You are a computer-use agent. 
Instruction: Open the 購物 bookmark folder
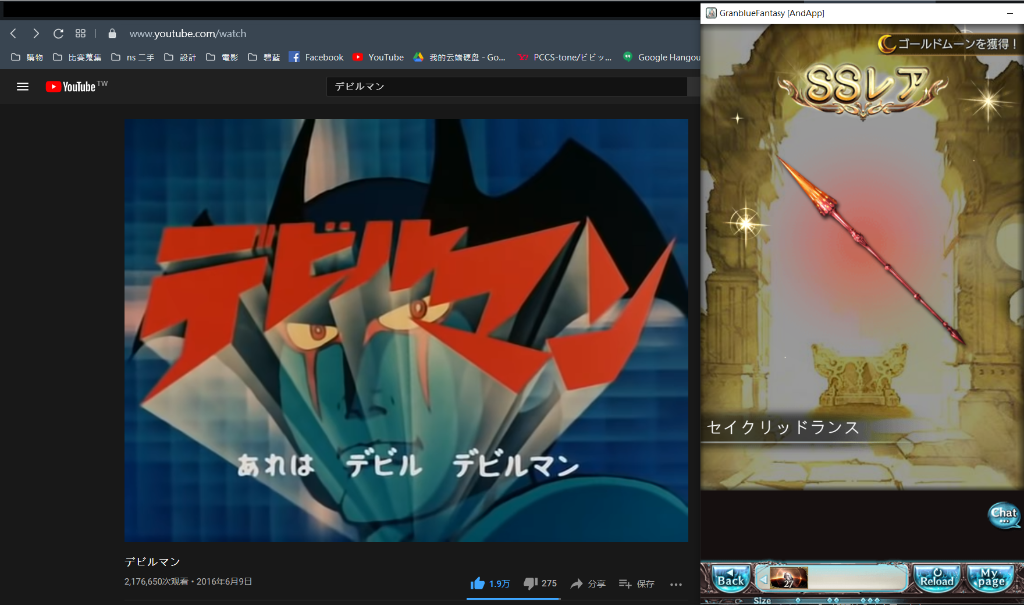click(27, 57)
